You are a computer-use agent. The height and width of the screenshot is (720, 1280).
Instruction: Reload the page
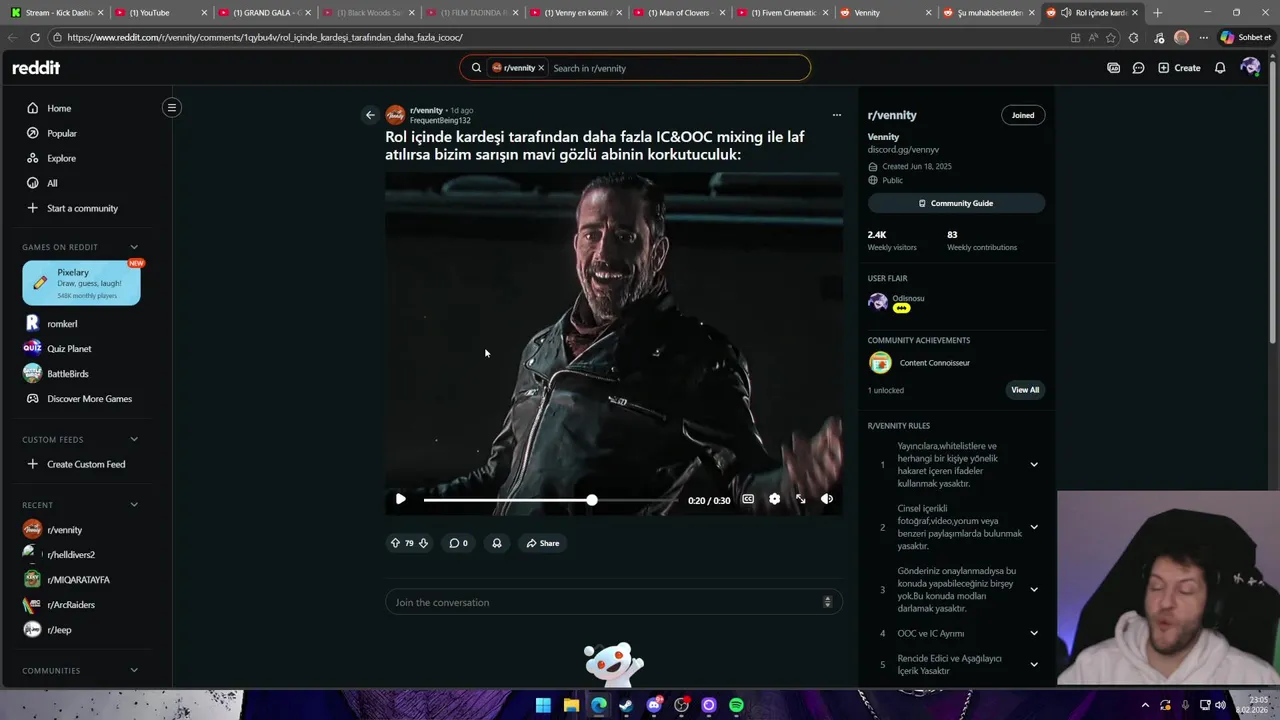[x=35, y=37]
